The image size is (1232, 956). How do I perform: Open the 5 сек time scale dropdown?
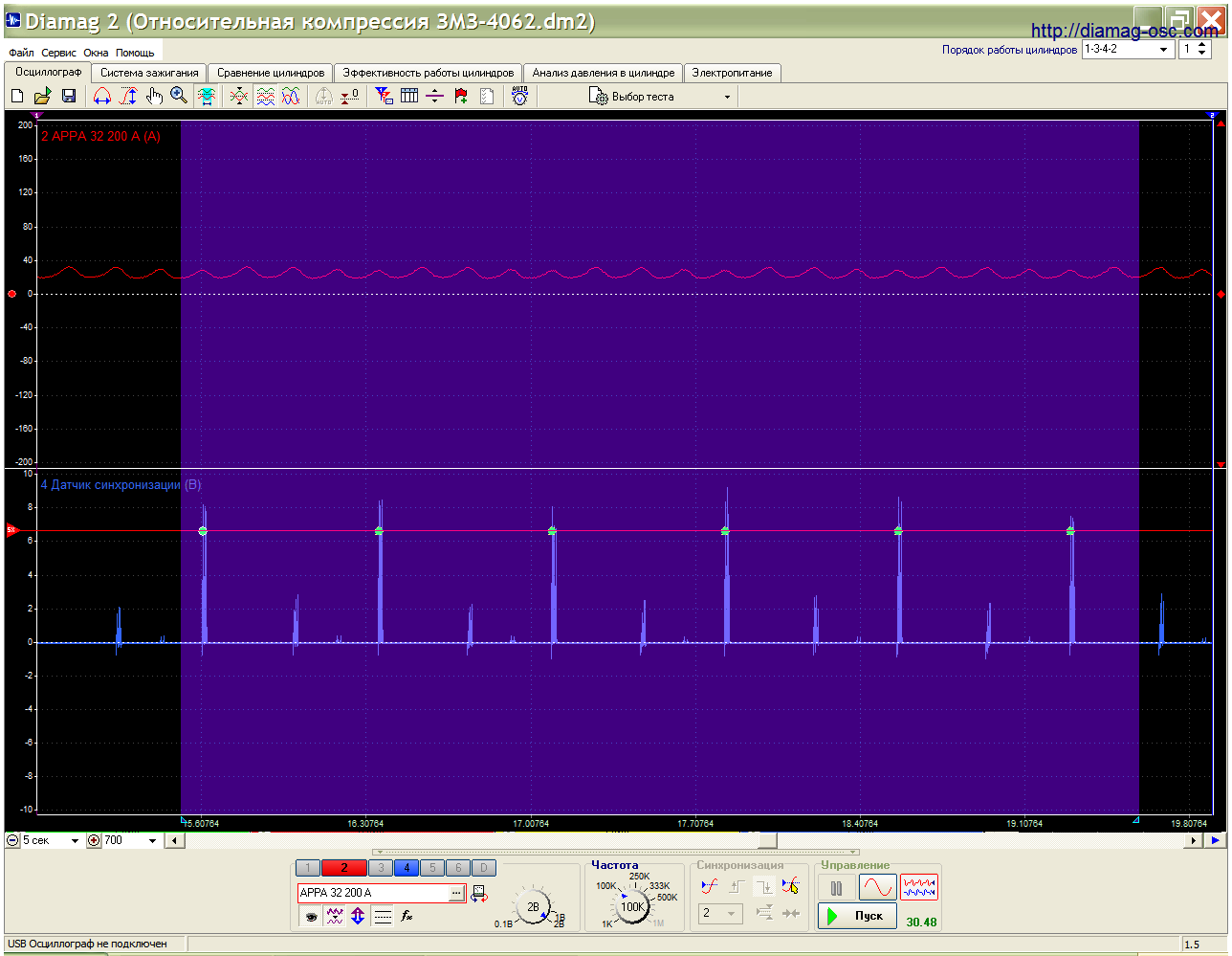coord(52,840)
